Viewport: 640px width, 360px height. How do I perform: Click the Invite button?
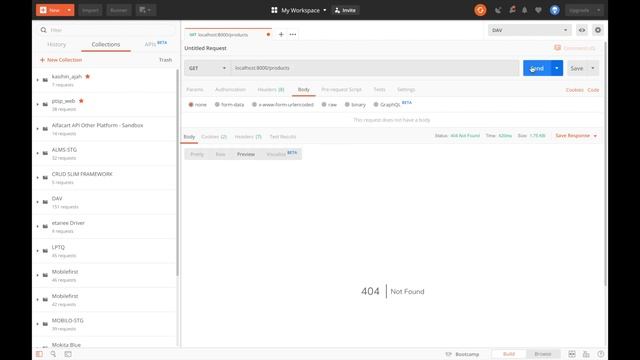coord(345,10)
